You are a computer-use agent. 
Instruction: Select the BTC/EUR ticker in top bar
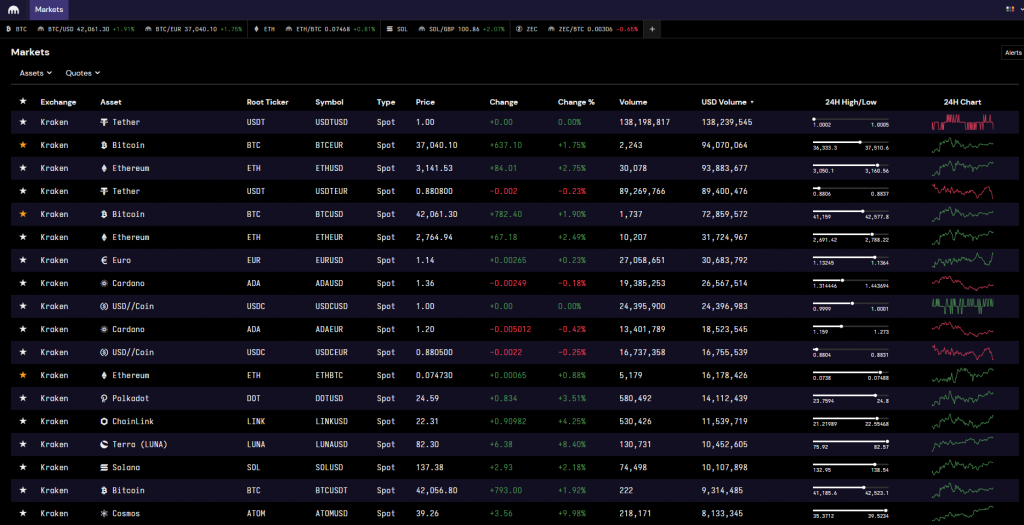coord(193,29)
